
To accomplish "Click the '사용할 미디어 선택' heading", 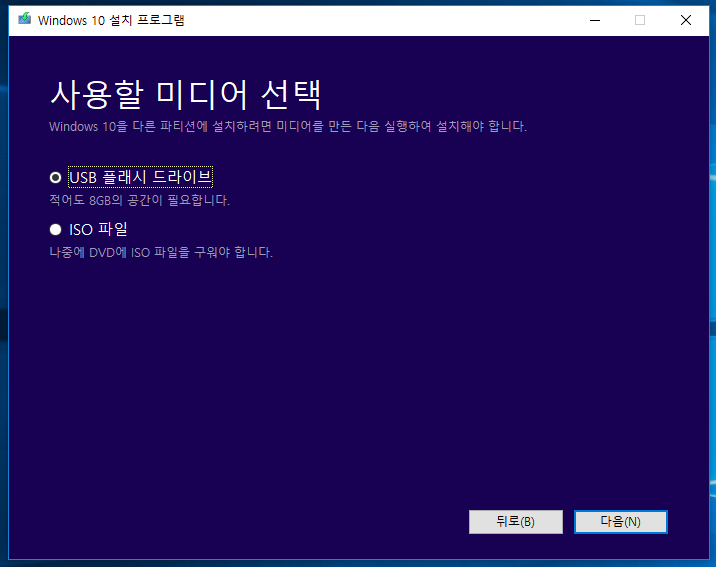I will click(x=186, y=95).
